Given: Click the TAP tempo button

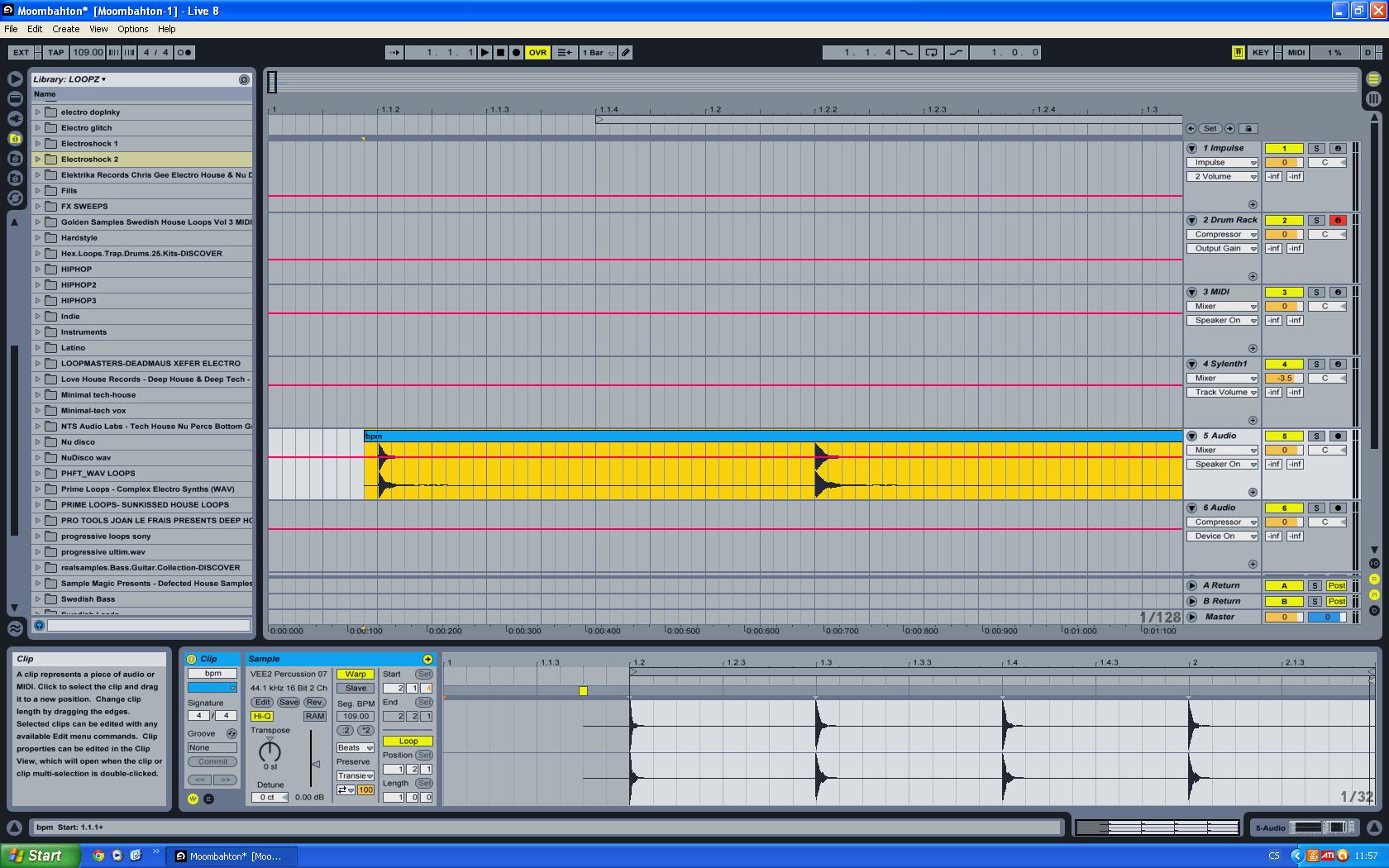Looking at the screenshot, I should click(x=55, y=52).
